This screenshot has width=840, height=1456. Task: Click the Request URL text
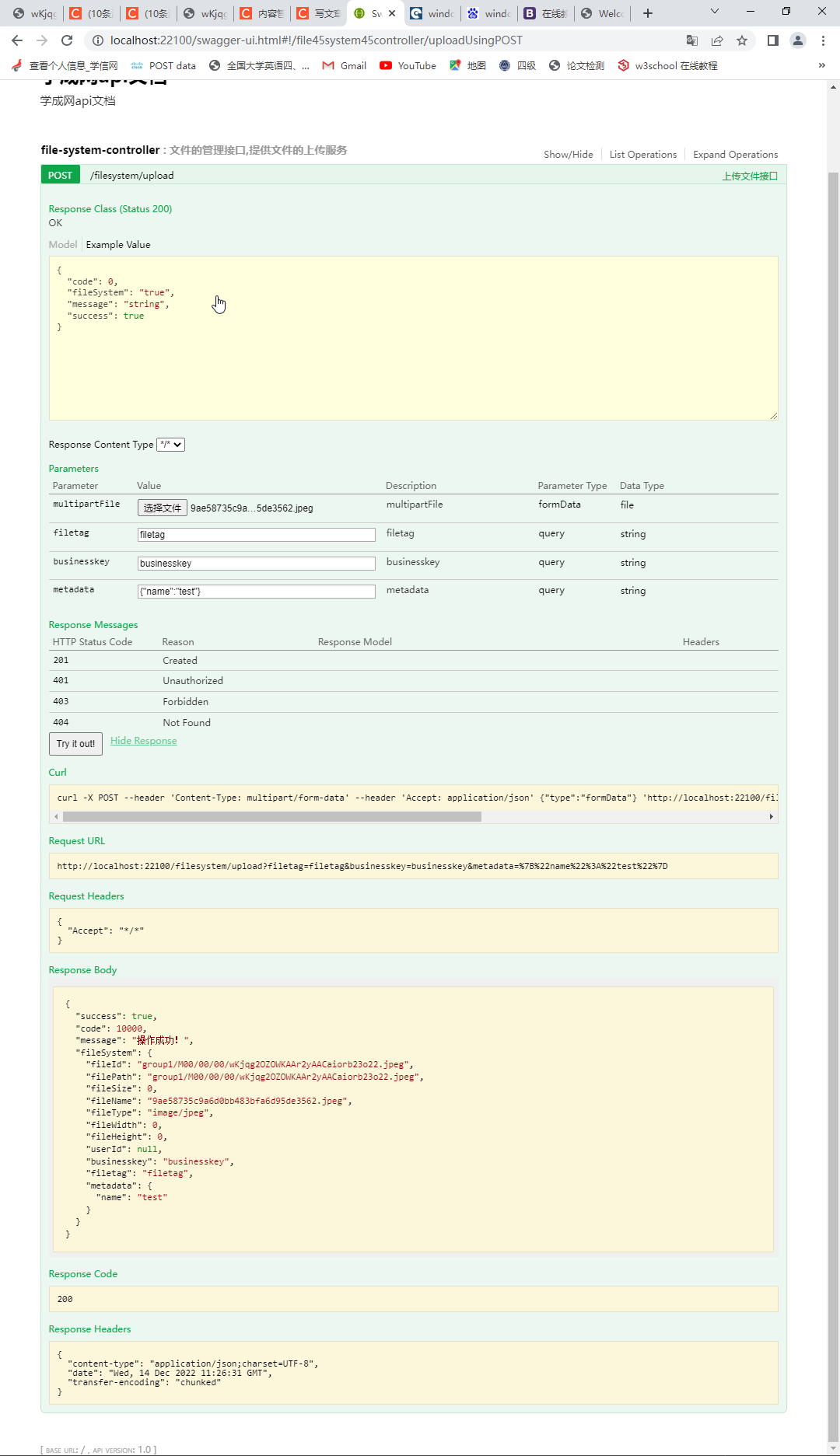click(362, 866)
